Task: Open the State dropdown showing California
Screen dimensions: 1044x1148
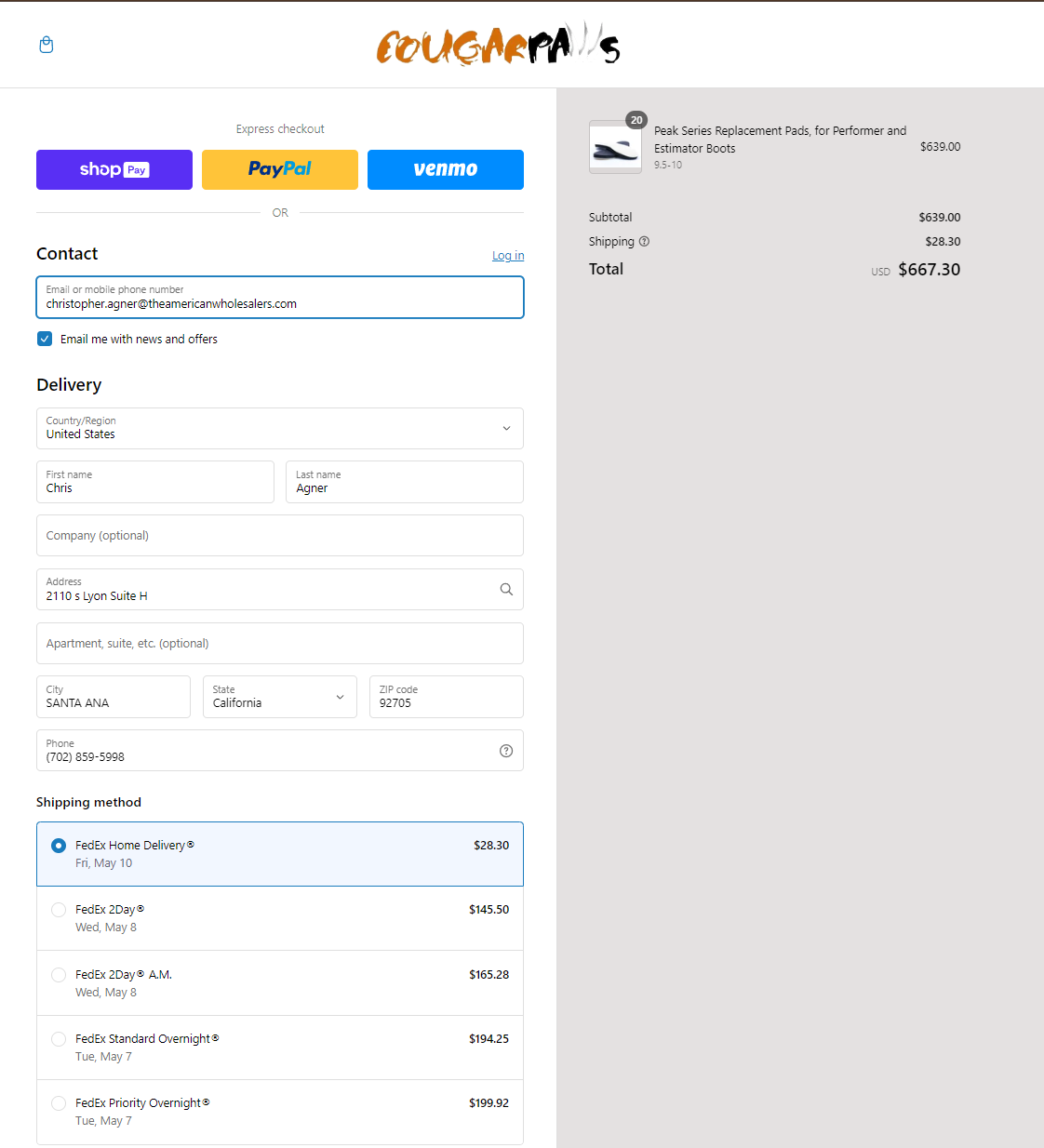Action: tap(280, 697)
